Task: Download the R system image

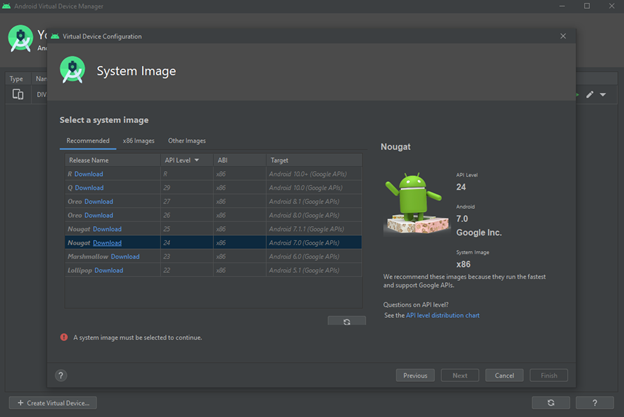Action: (89, 174)
